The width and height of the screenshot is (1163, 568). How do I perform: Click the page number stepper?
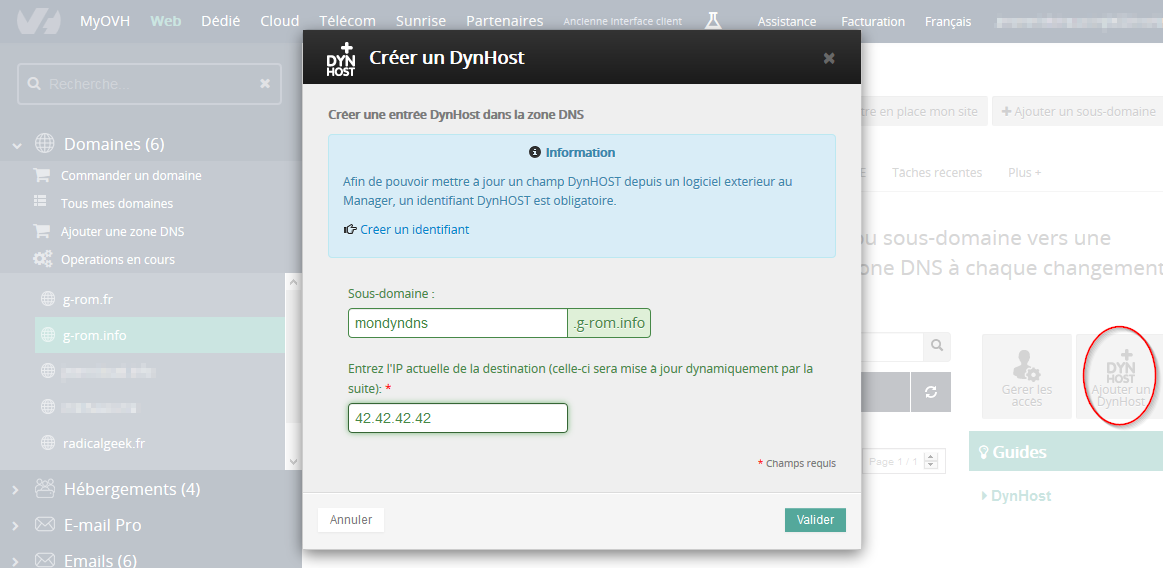point(932,461)
